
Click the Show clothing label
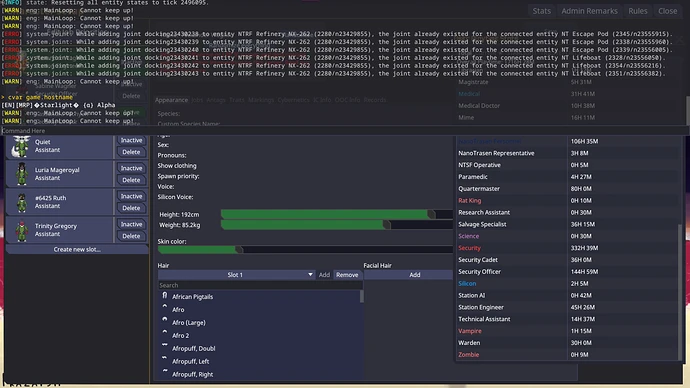177,166
